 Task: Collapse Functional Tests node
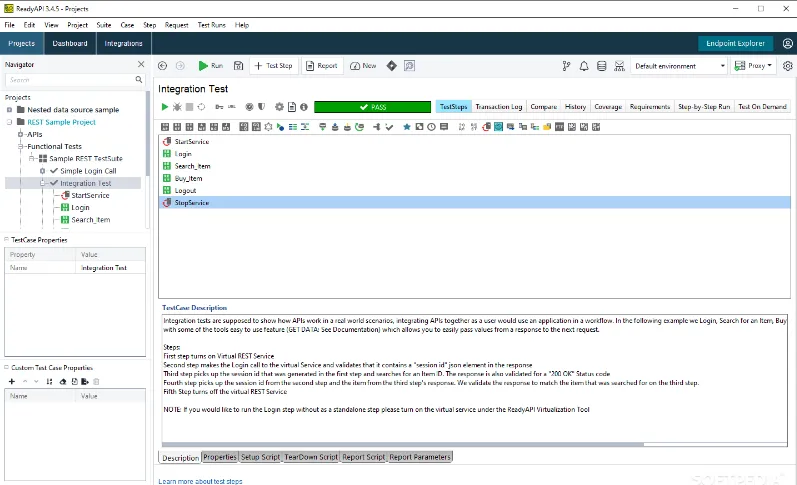click(20, 146)
